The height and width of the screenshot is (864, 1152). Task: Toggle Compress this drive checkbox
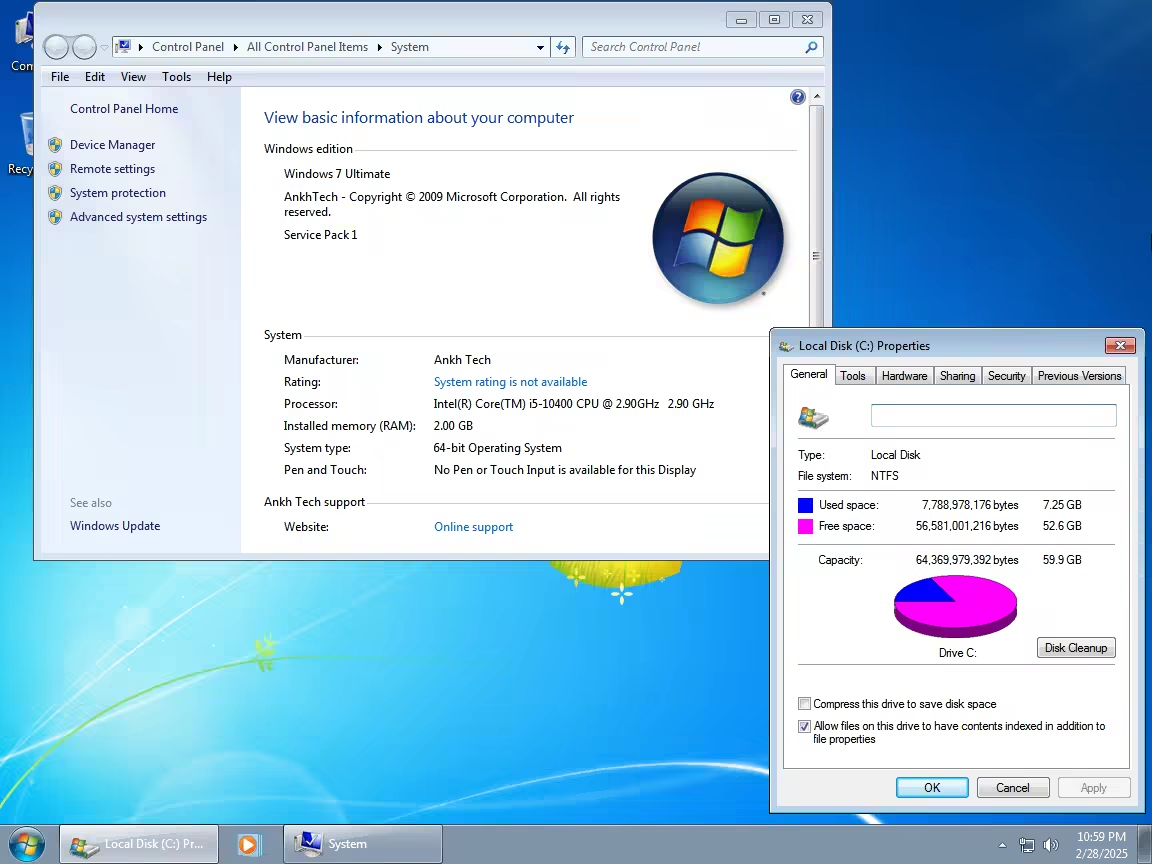804,704
